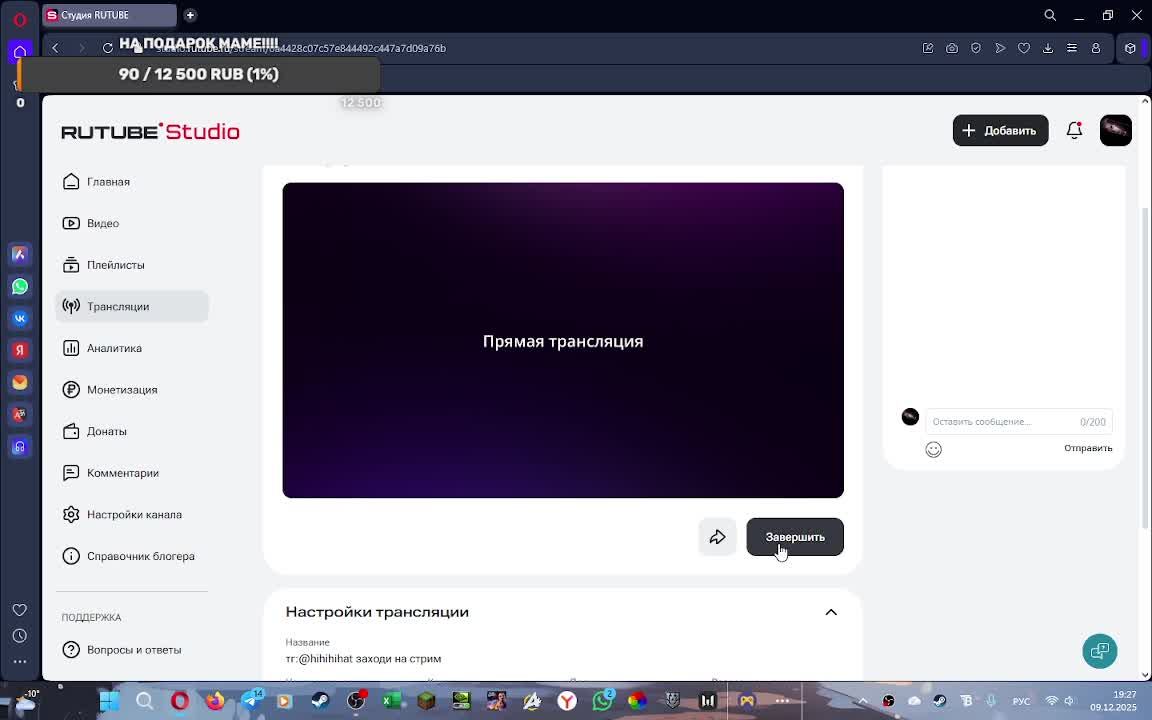Screen dimensions: 1152x720
Task: Click the RUTUBE Studio logo
Action: [x=151, y=132]
